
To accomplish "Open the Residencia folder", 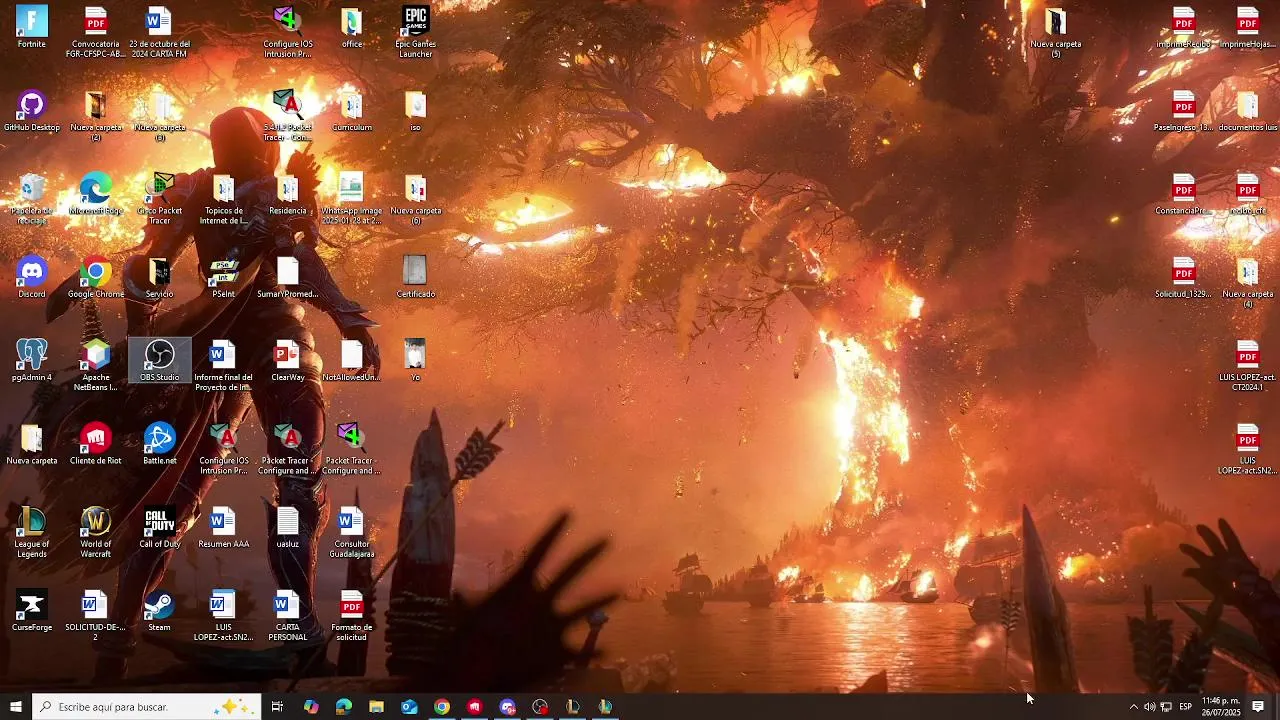I will (x=288, y=194).
